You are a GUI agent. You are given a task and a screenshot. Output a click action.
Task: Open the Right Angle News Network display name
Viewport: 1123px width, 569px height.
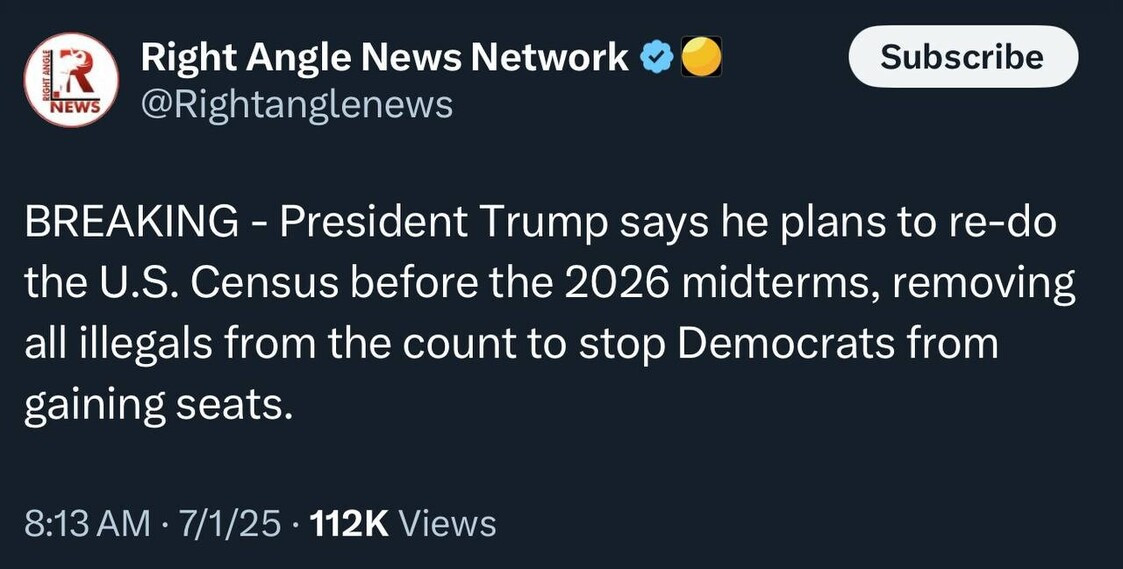(x=385, y=58)
